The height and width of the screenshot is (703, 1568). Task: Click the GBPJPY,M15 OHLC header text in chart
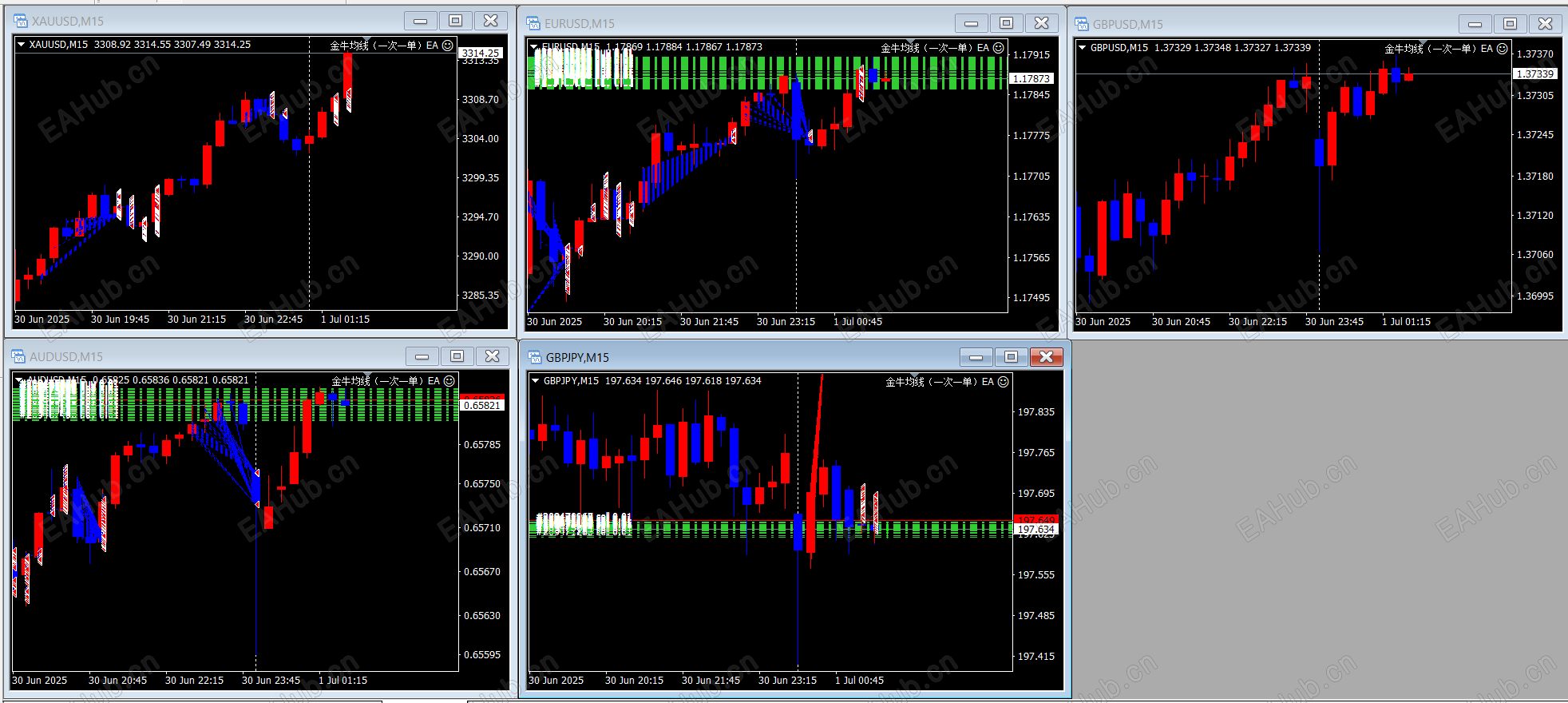coord(652,381)
